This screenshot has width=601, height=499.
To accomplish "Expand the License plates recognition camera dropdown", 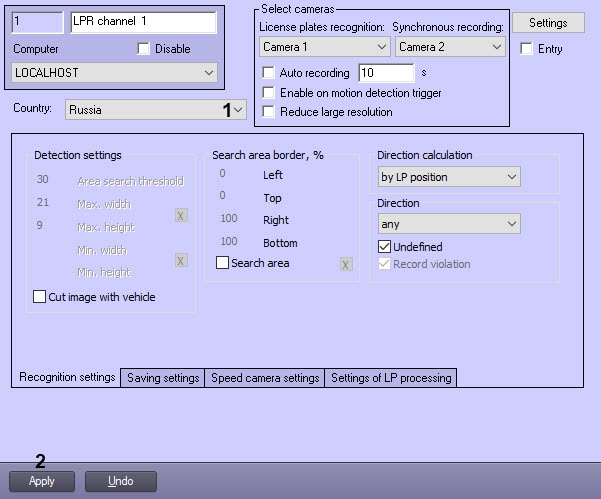I will [x=324, y=47].
